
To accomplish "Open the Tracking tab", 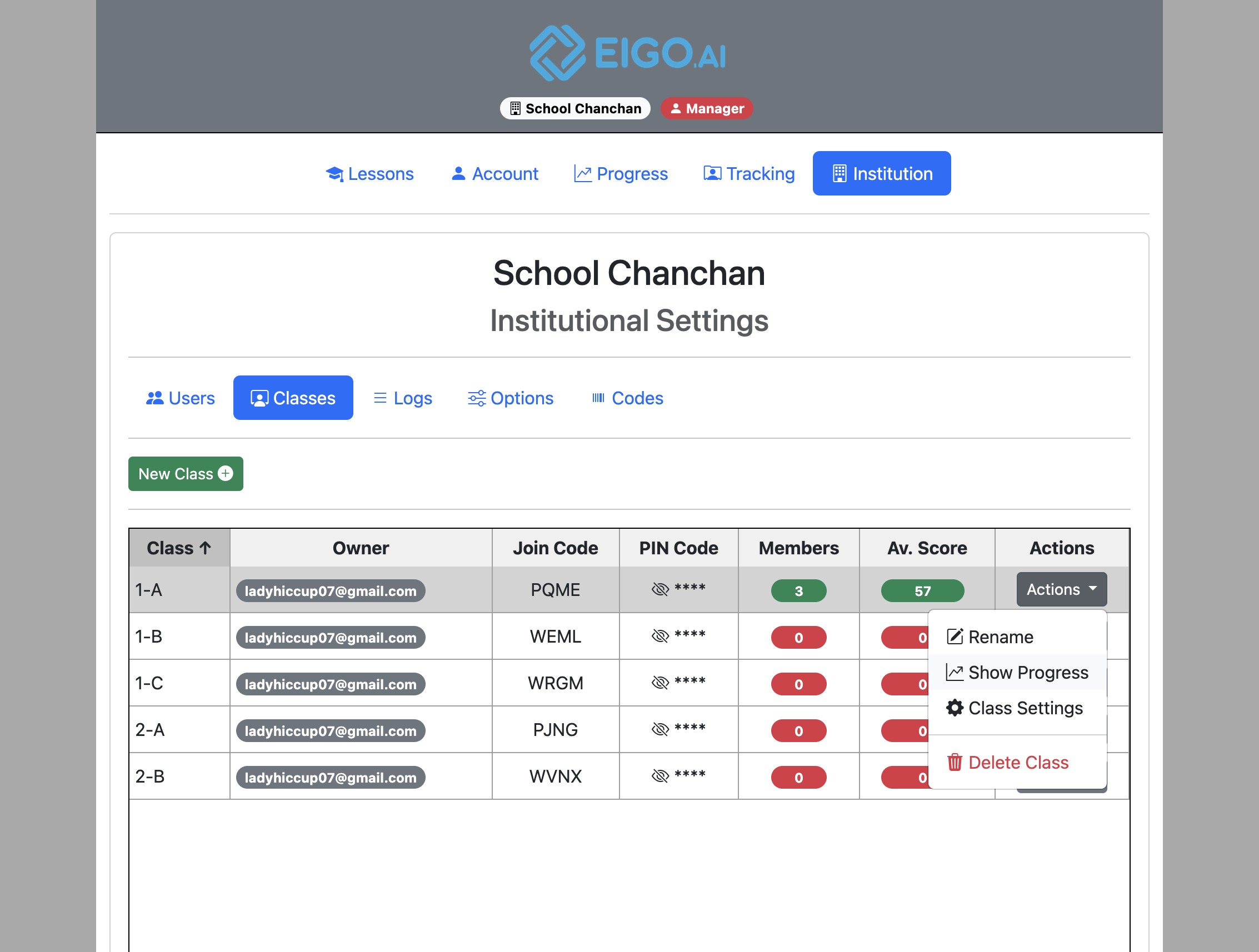I will coord(748,173).
